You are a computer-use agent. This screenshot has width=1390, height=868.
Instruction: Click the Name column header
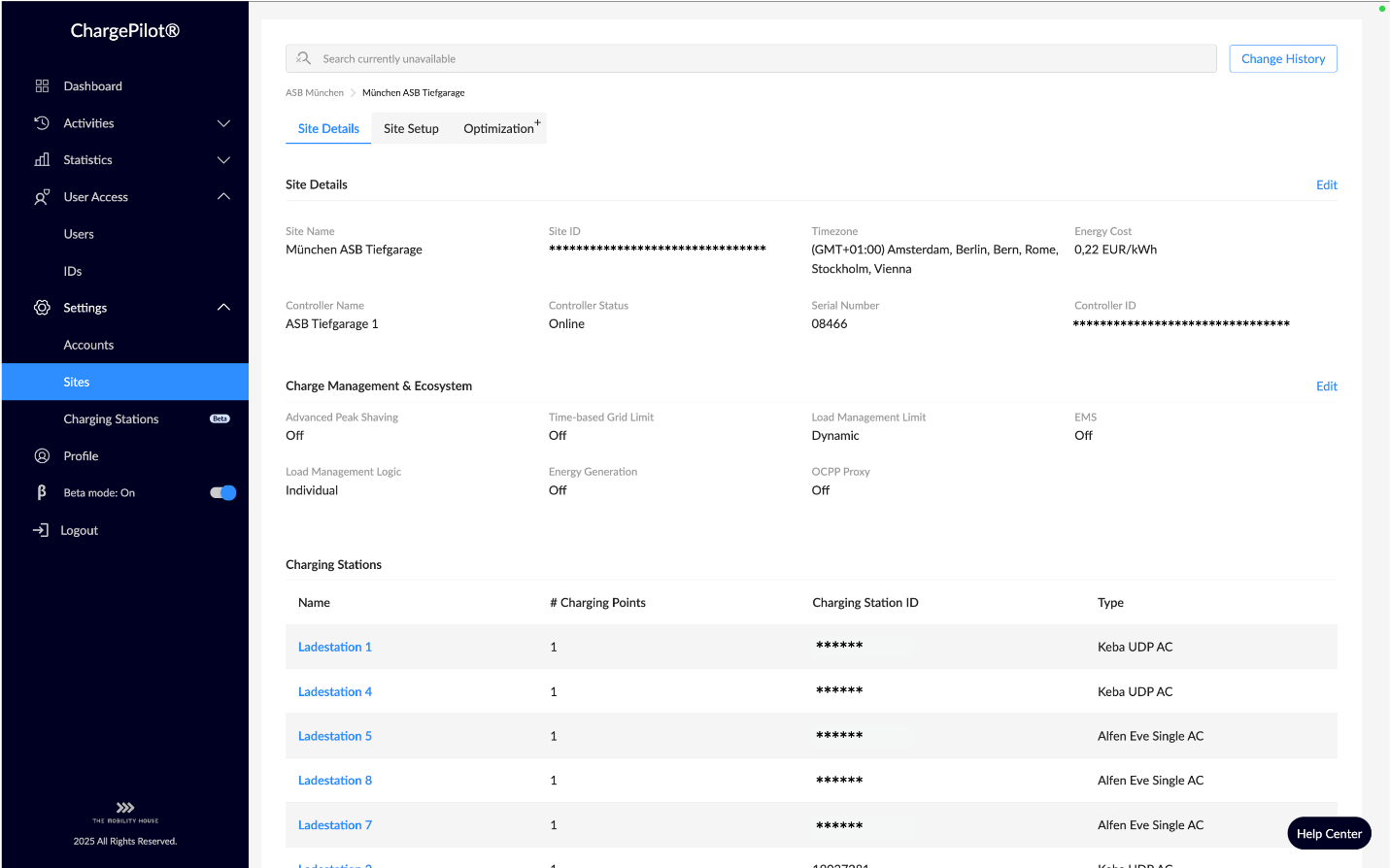tap(314, 603)
